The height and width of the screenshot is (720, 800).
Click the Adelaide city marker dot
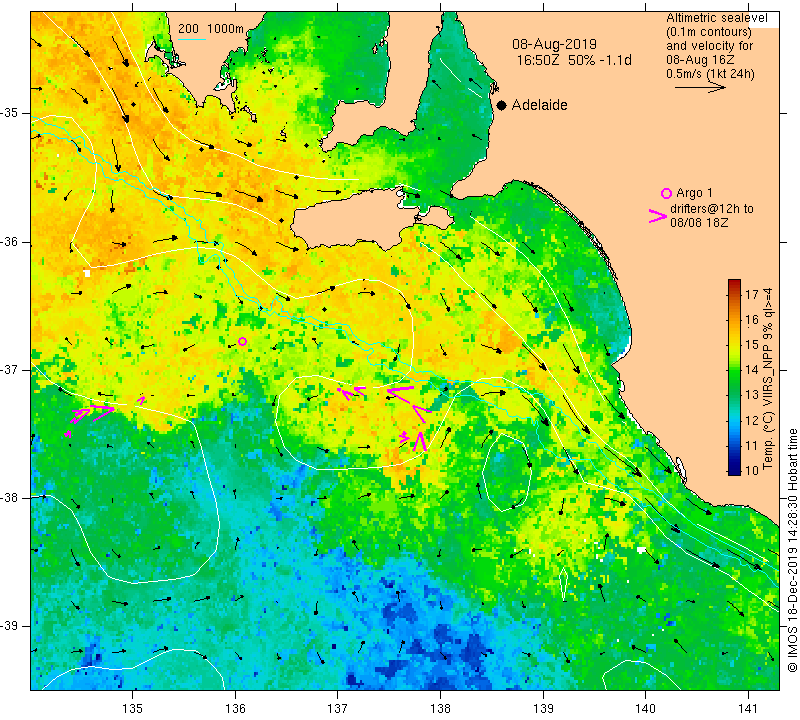pyautogui.click(x=502, y=105)
